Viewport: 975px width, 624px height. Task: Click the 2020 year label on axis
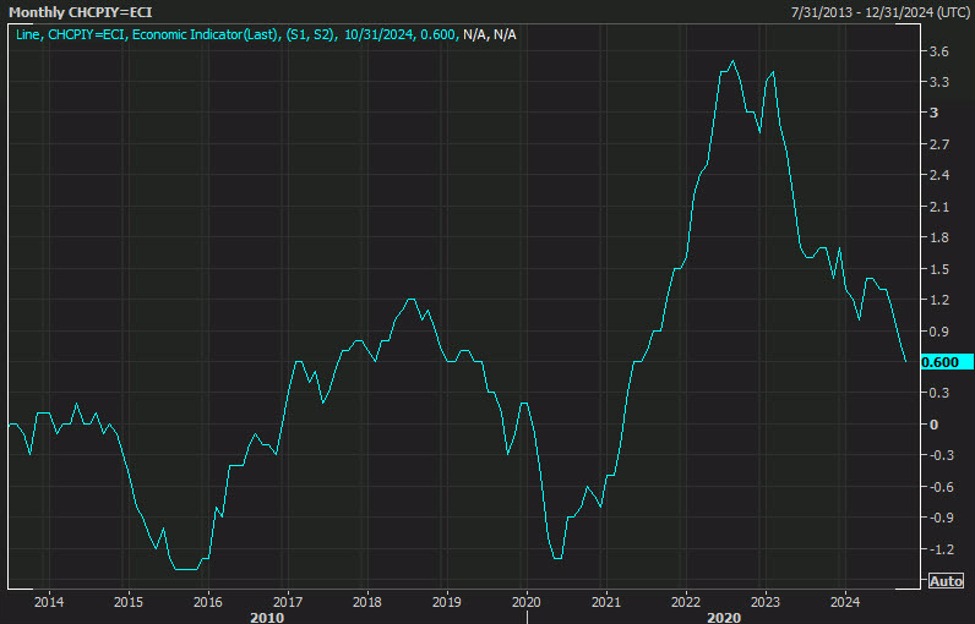click(x=526, y=602)
